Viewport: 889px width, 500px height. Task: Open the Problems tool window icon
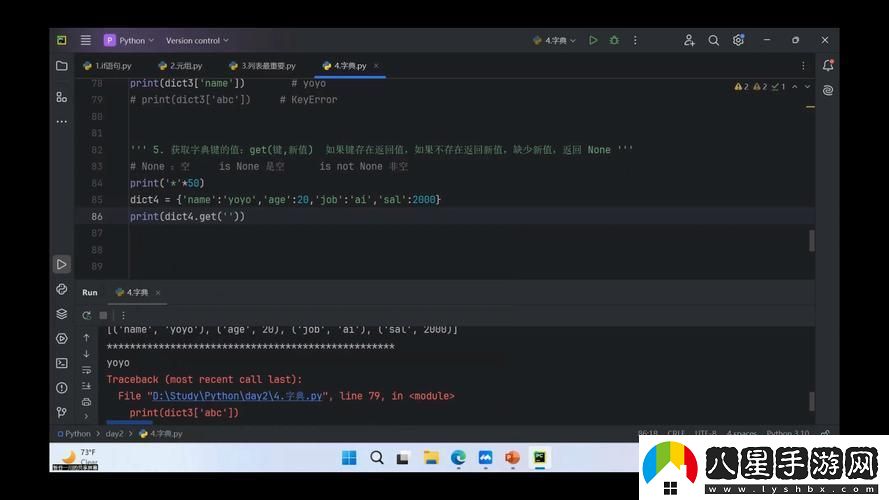pyautogui.click(x=62, y=388)
